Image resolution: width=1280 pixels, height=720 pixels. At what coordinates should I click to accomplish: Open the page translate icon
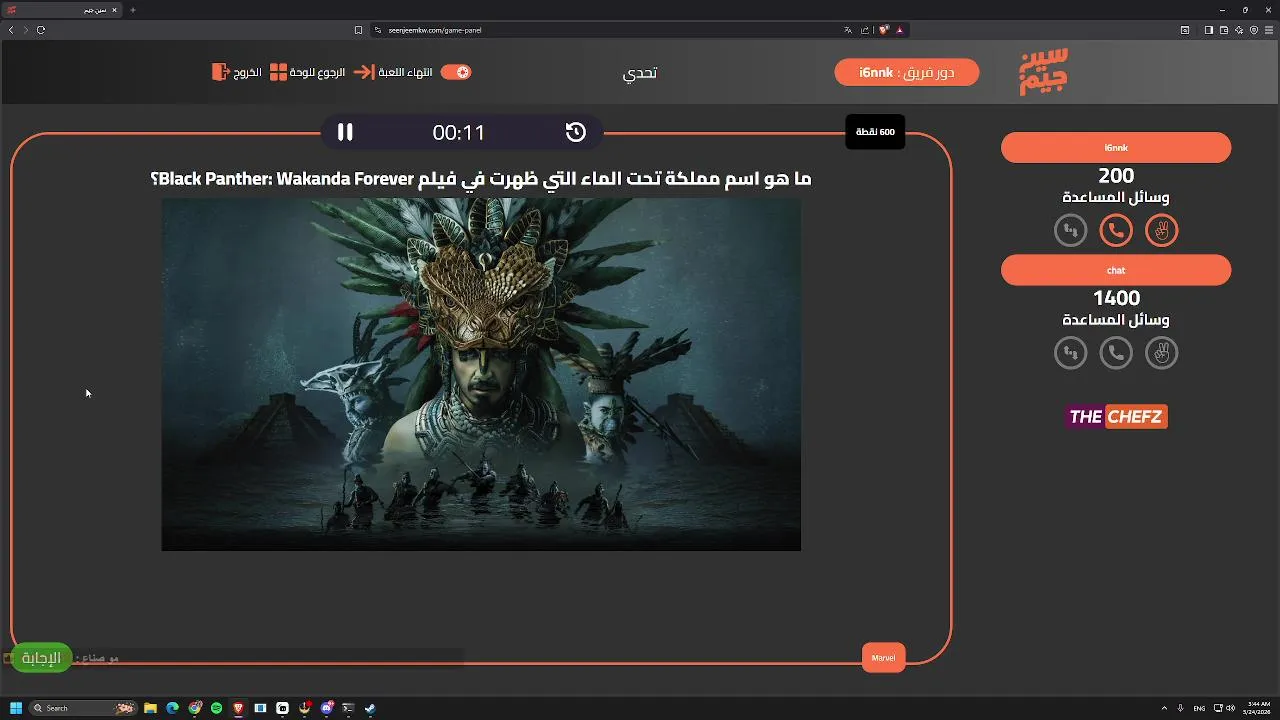click(848, 30)
